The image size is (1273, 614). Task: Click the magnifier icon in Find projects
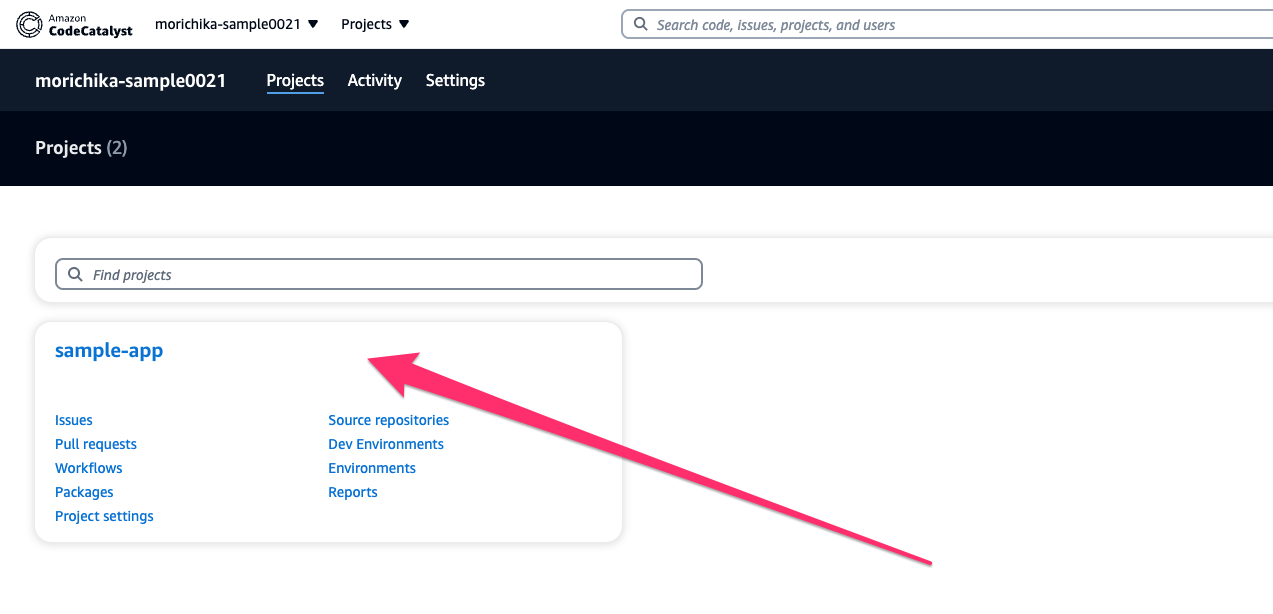(75, 274)
